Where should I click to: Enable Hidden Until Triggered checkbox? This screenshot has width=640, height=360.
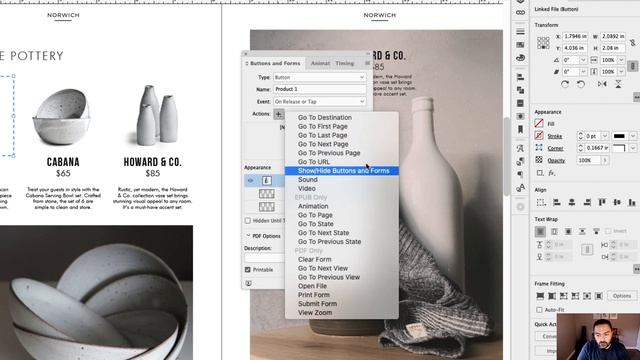point(248,221)
